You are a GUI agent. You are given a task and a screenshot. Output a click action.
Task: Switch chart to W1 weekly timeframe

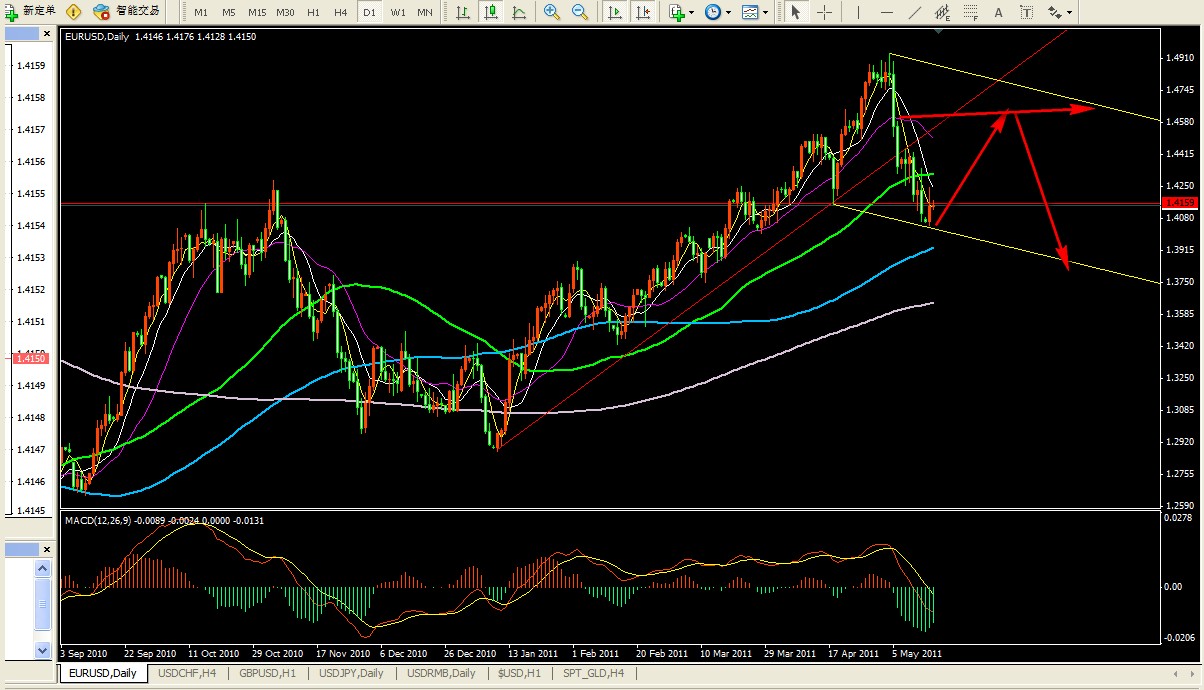pyautogui.click(x=397, y=12)
